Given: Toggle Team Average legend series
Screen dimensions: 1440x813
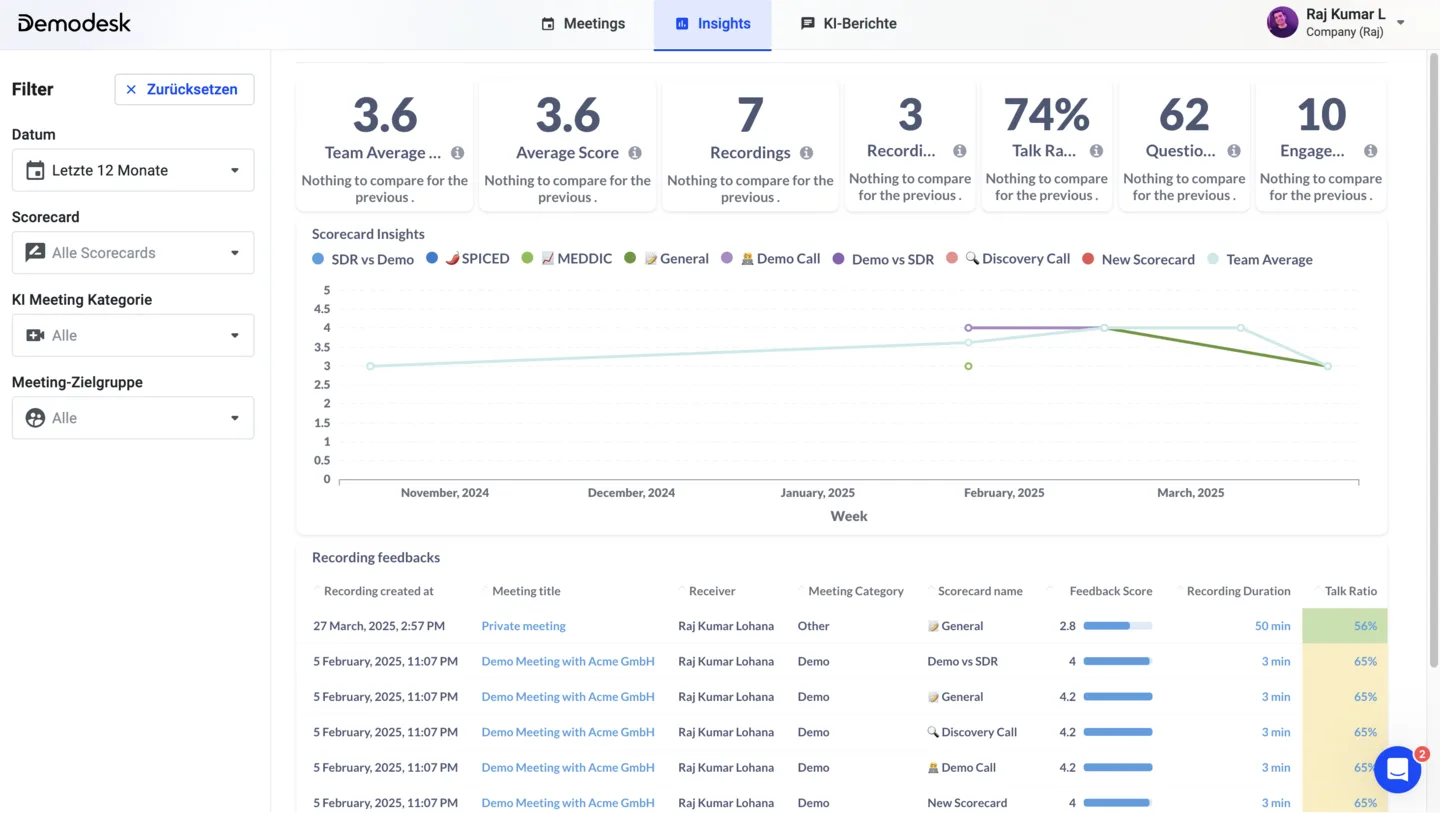Looking at the screenshot, I should 1259,259.
